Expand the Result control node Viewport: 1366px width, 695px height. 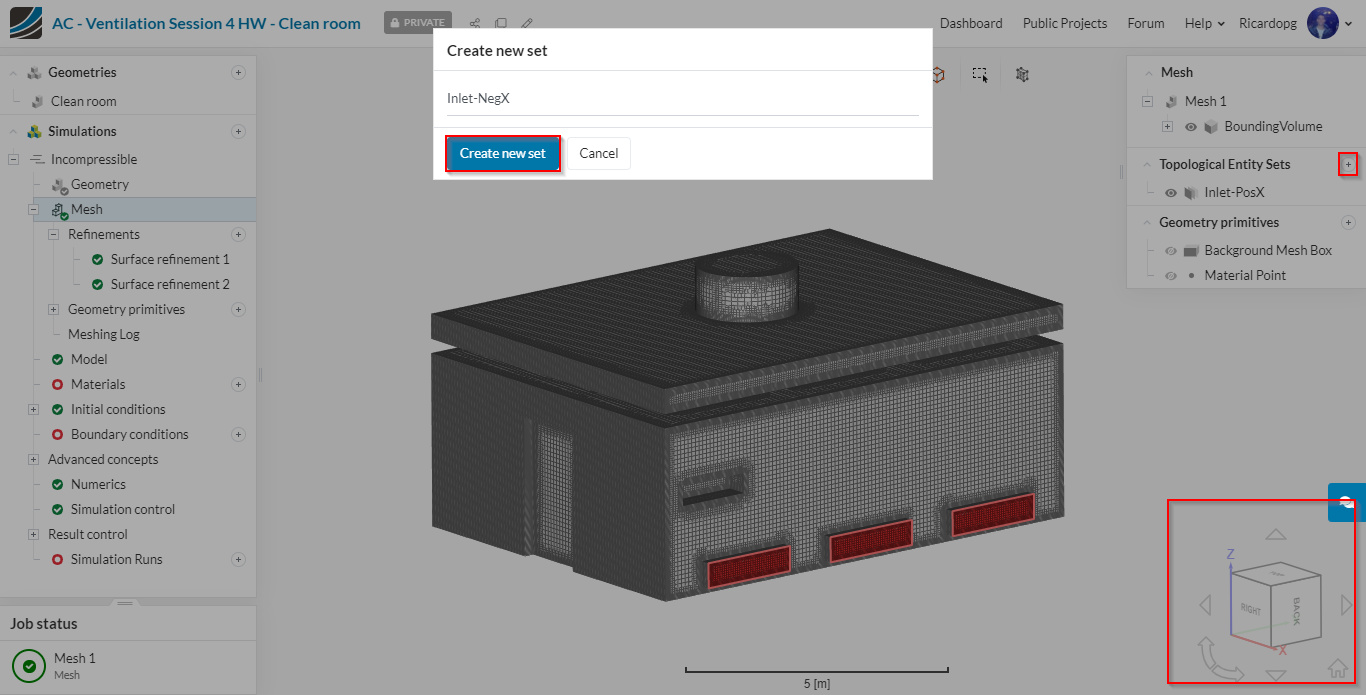pos(33,534)
